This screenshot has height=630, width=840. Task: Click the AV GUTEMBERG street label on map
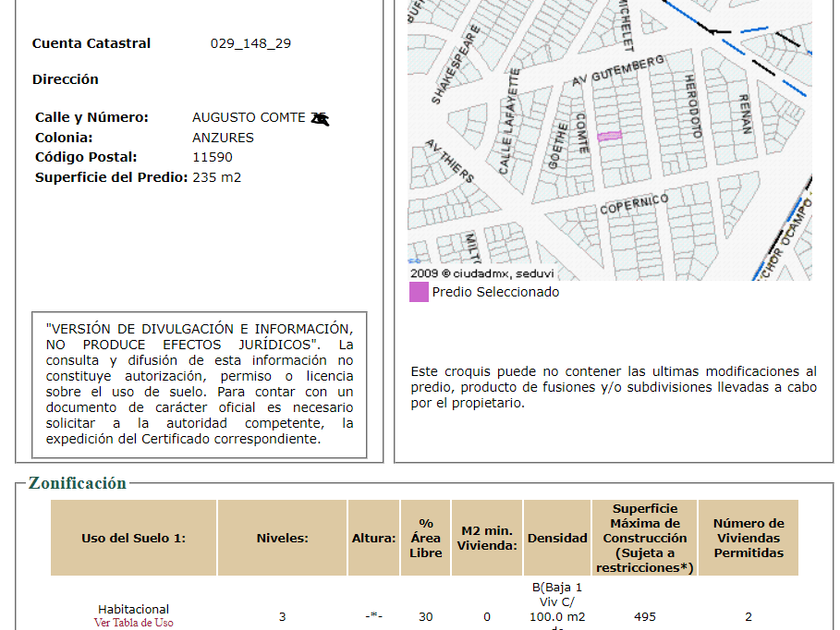[618, 70]
